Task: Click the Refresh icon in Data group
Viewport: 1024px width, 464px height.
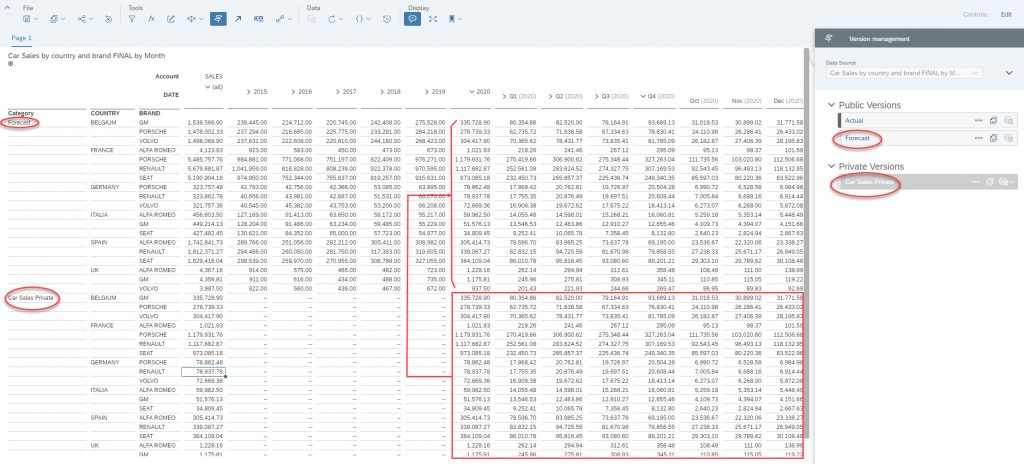Action: 332,19
